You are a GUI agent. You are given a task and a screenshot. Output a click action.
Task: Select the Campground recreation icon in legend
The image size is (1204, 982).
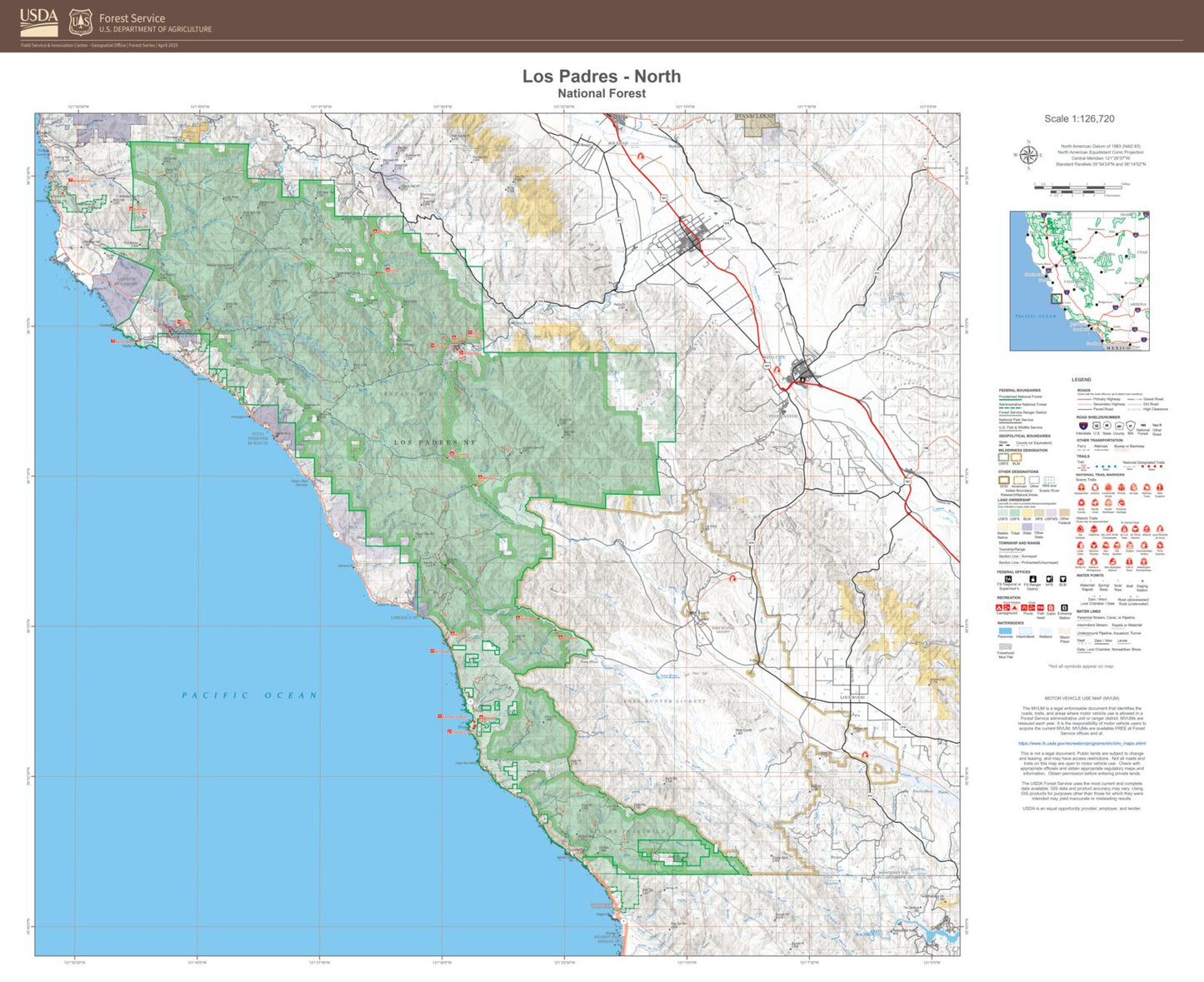tap(1000, 607)
